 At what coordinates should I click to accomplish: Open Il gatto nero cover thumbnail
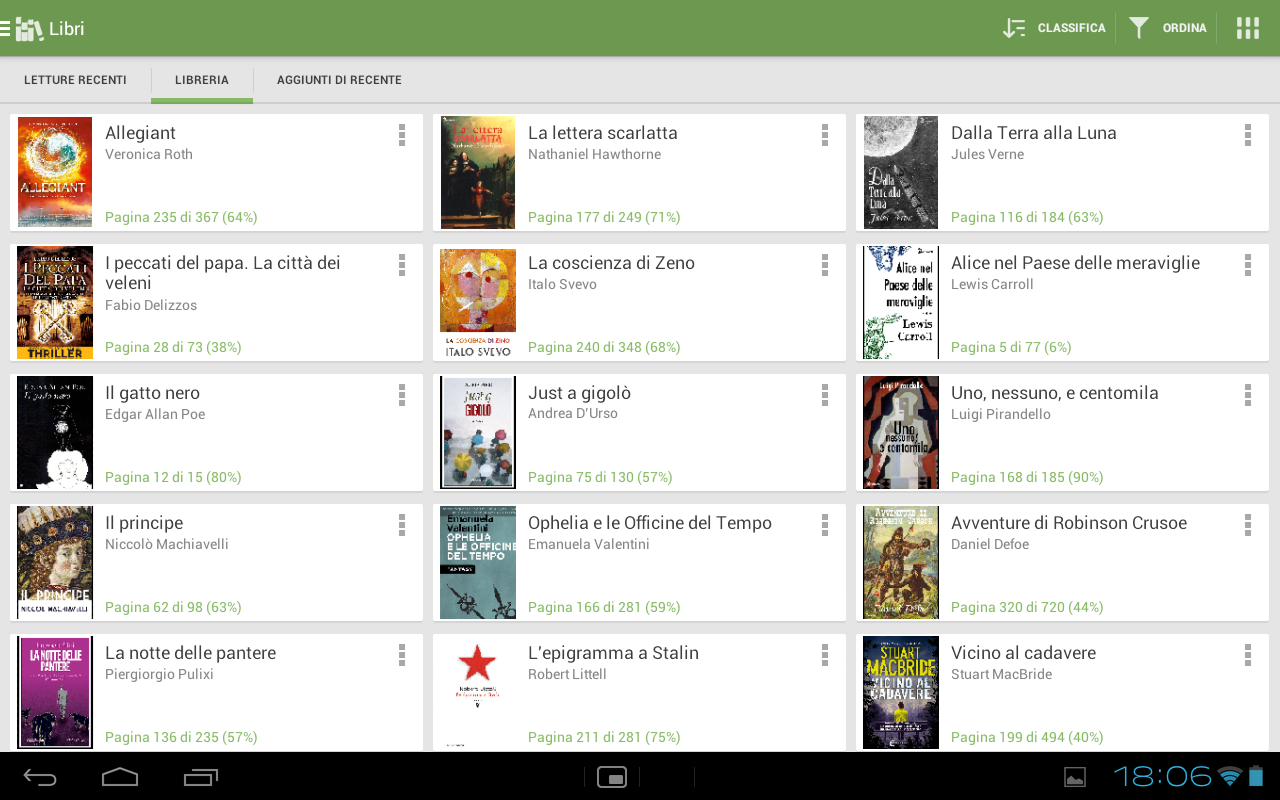(x=55, y=432)
